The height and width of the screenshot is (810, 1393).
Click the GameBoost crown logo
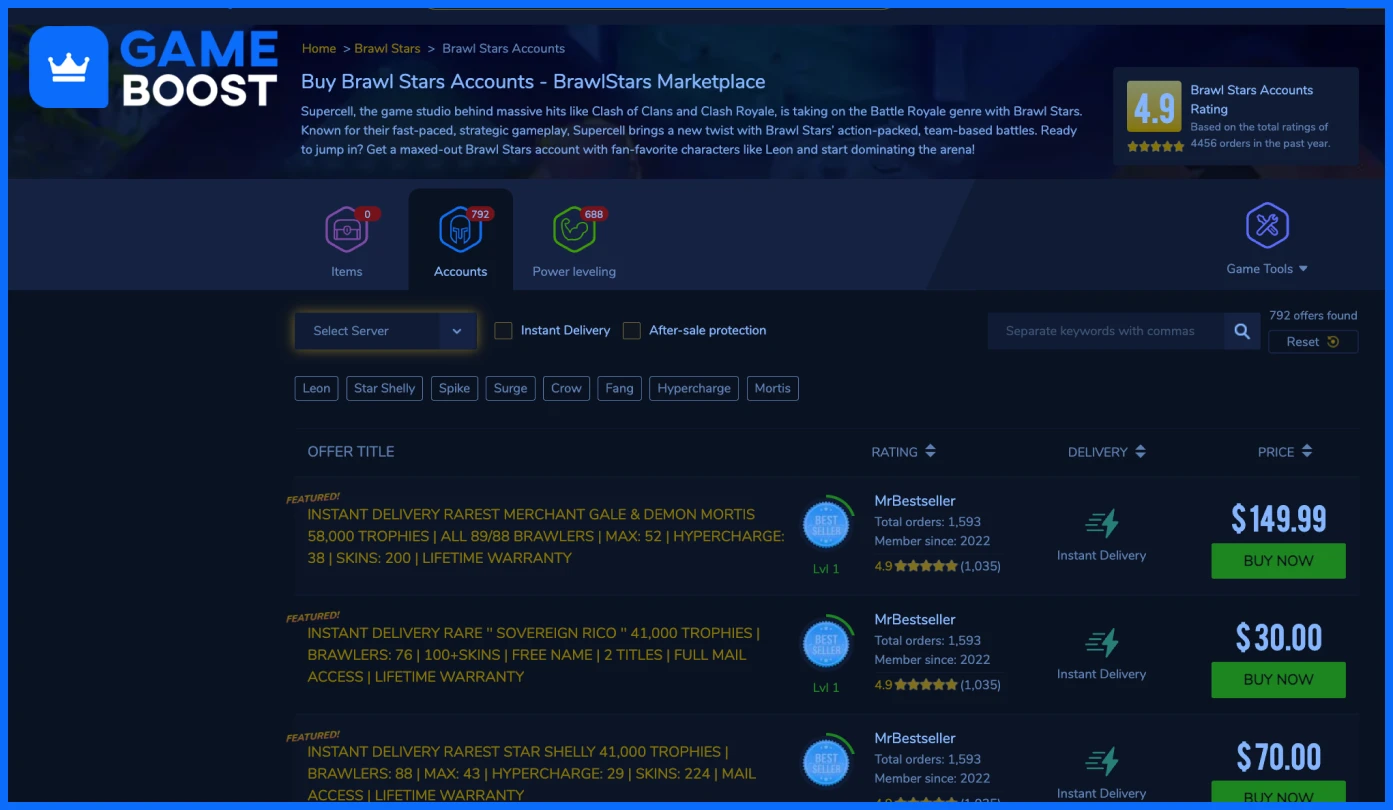pyautogui.click(x=68, y=67)
